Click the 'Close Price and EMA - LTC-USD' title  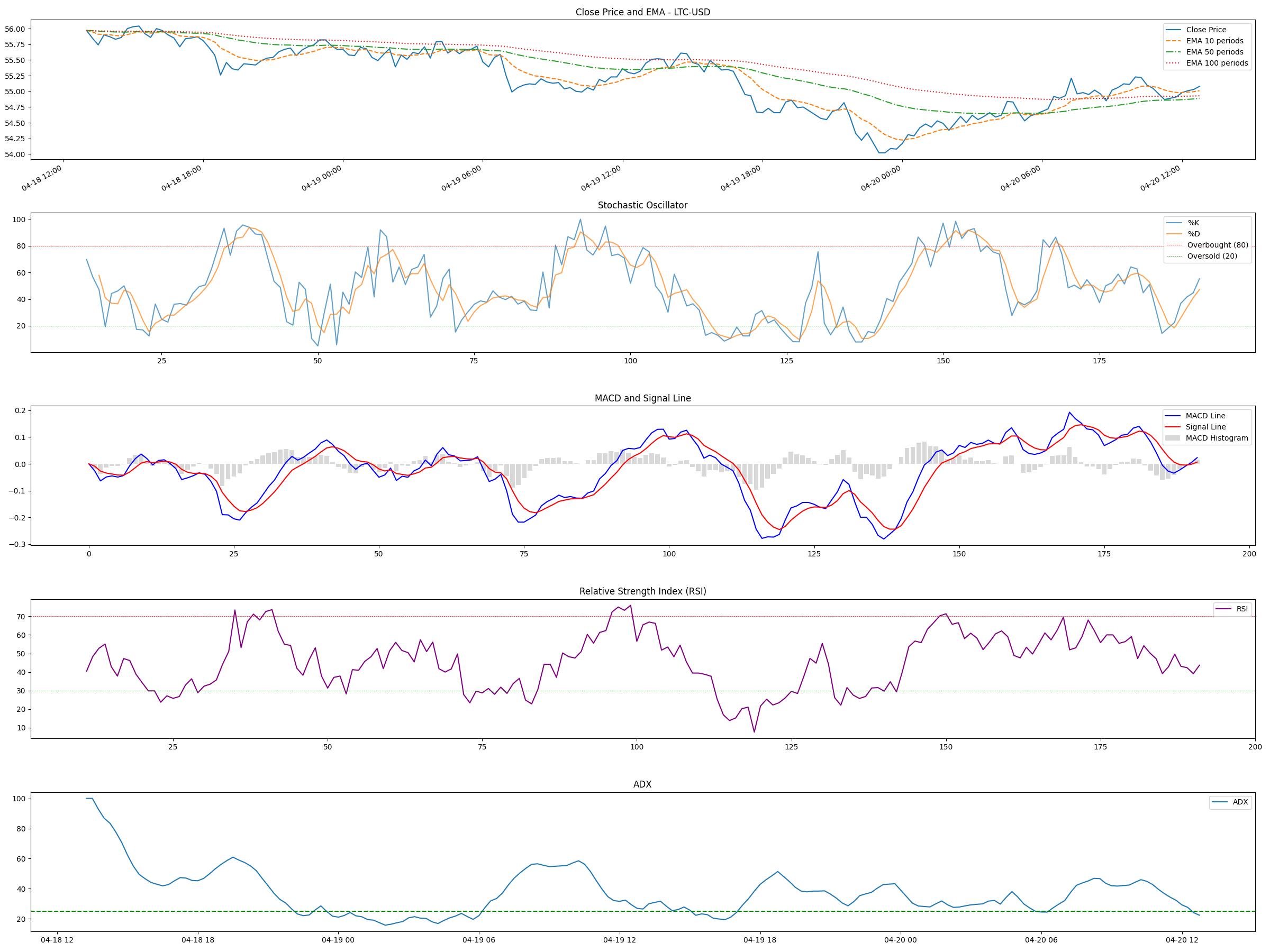(x=642, y=12)
